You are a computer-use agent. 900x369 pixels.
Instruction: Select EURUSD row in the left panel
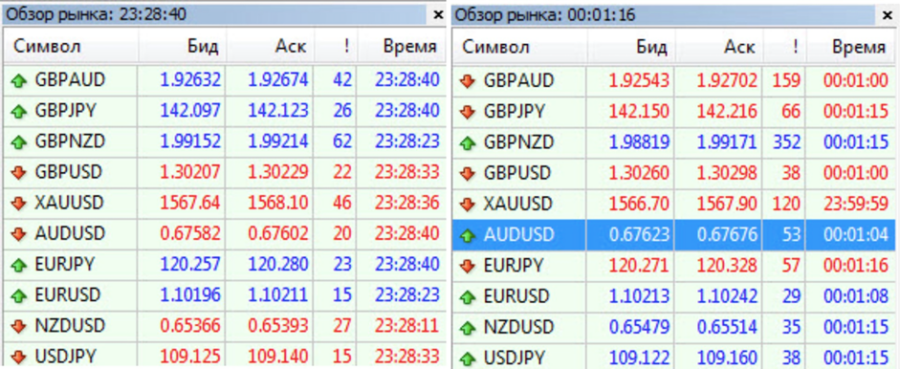tap(224, 296)
